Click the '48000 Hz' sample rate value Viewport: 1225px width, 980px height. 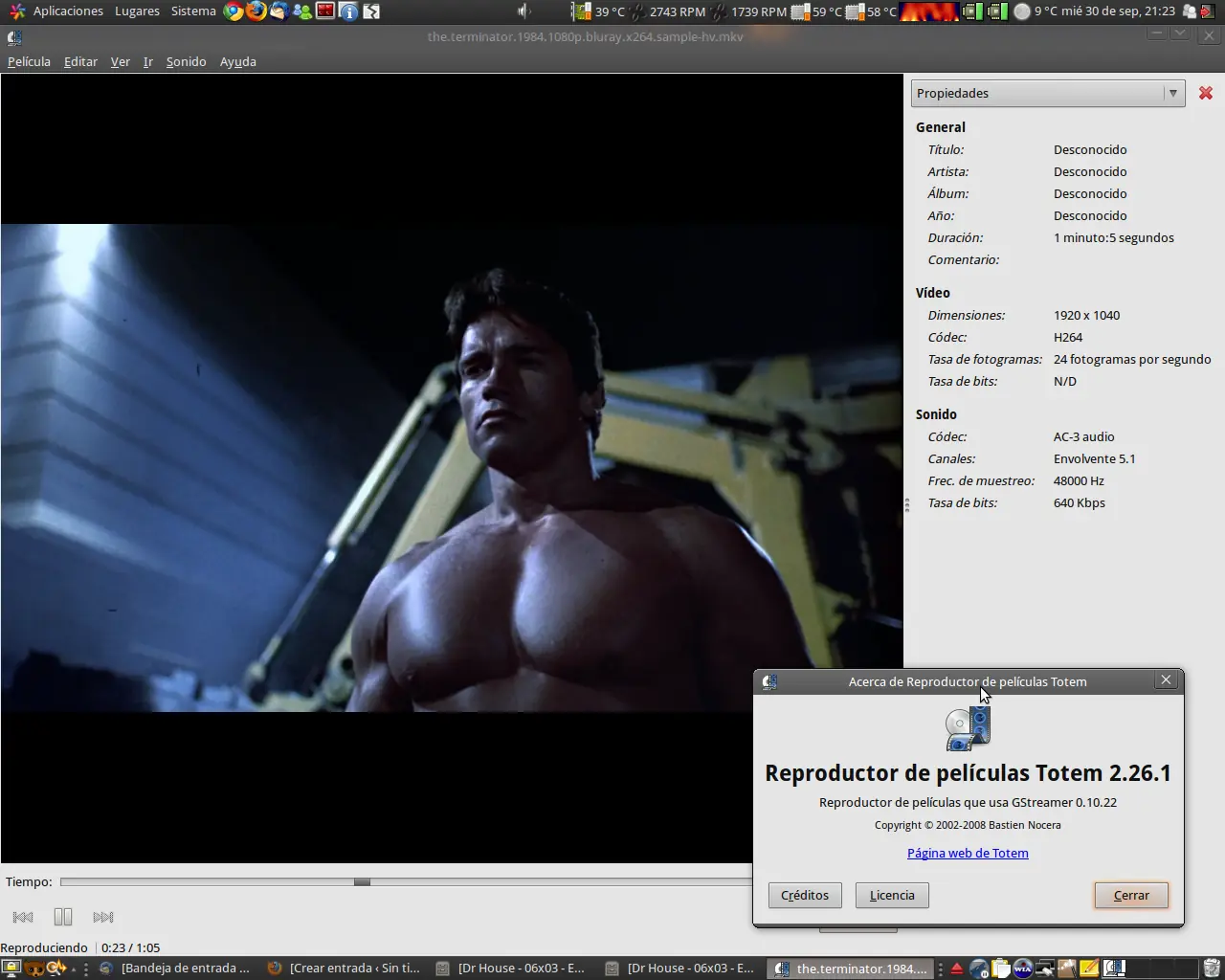point(1079,480)
